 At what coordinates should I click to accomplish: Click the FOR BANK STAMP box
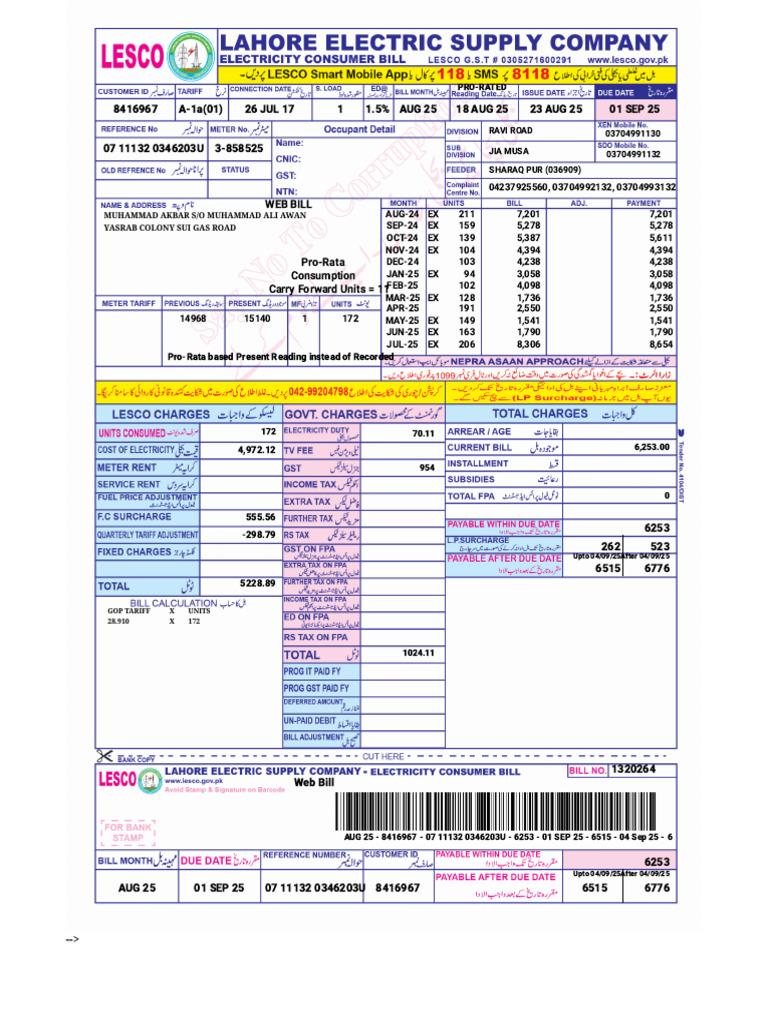coord(128,832)
